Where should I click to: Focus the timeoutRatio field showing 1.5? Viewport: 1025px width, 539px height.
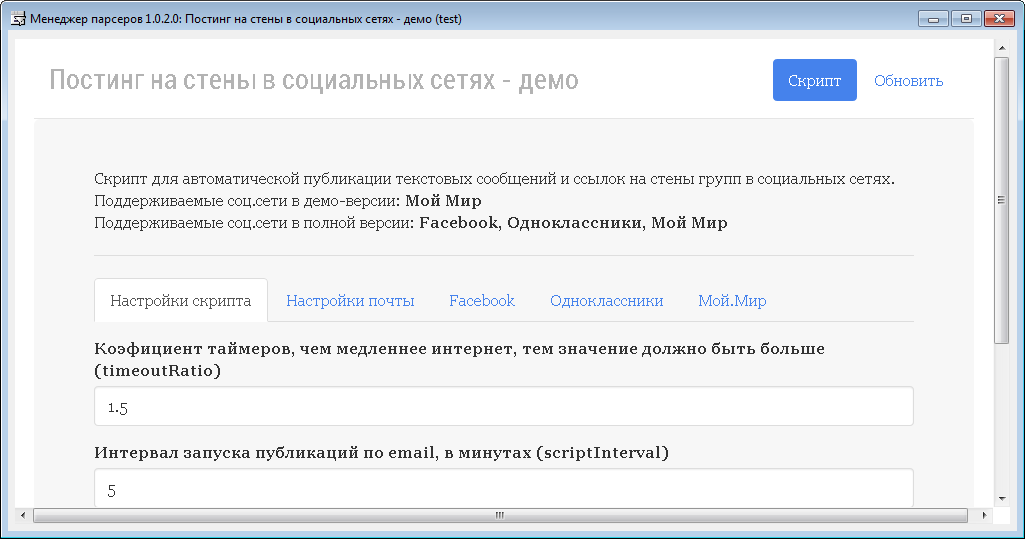pyautogui.click(x=503, y=406)
